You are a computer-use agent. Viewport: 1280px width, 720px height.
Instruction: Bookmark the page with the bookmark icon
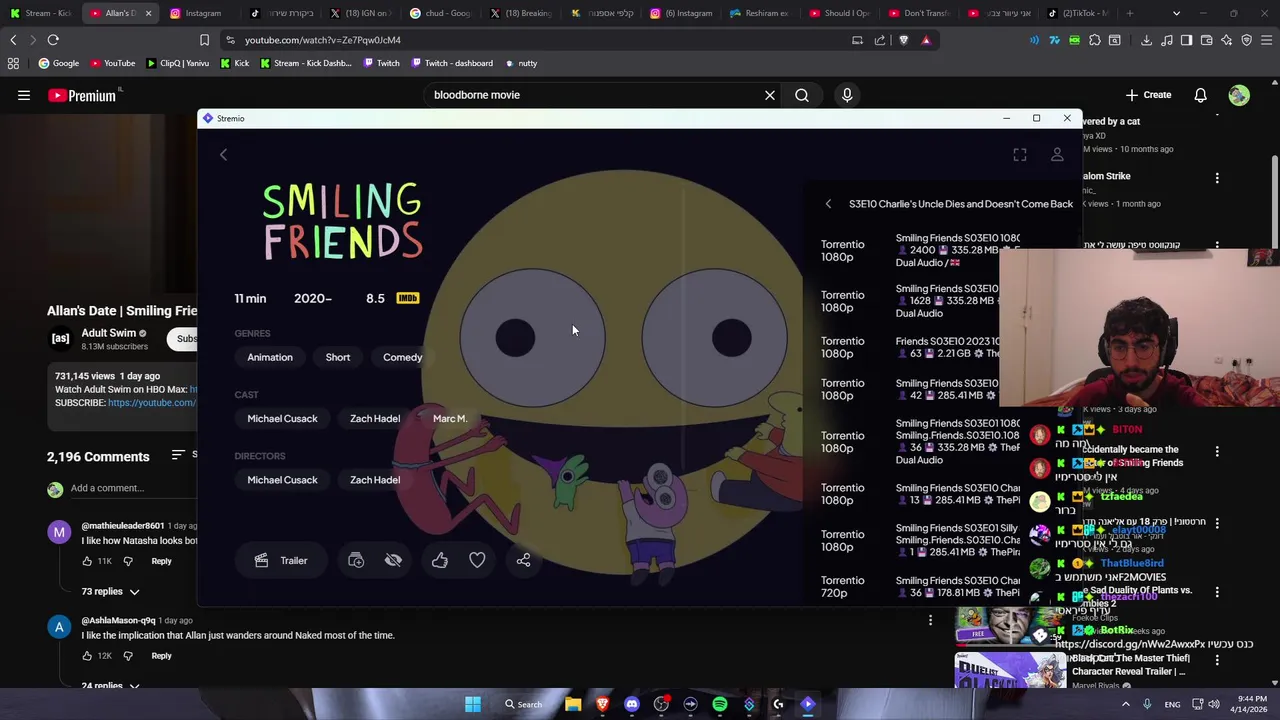[204, 40]
